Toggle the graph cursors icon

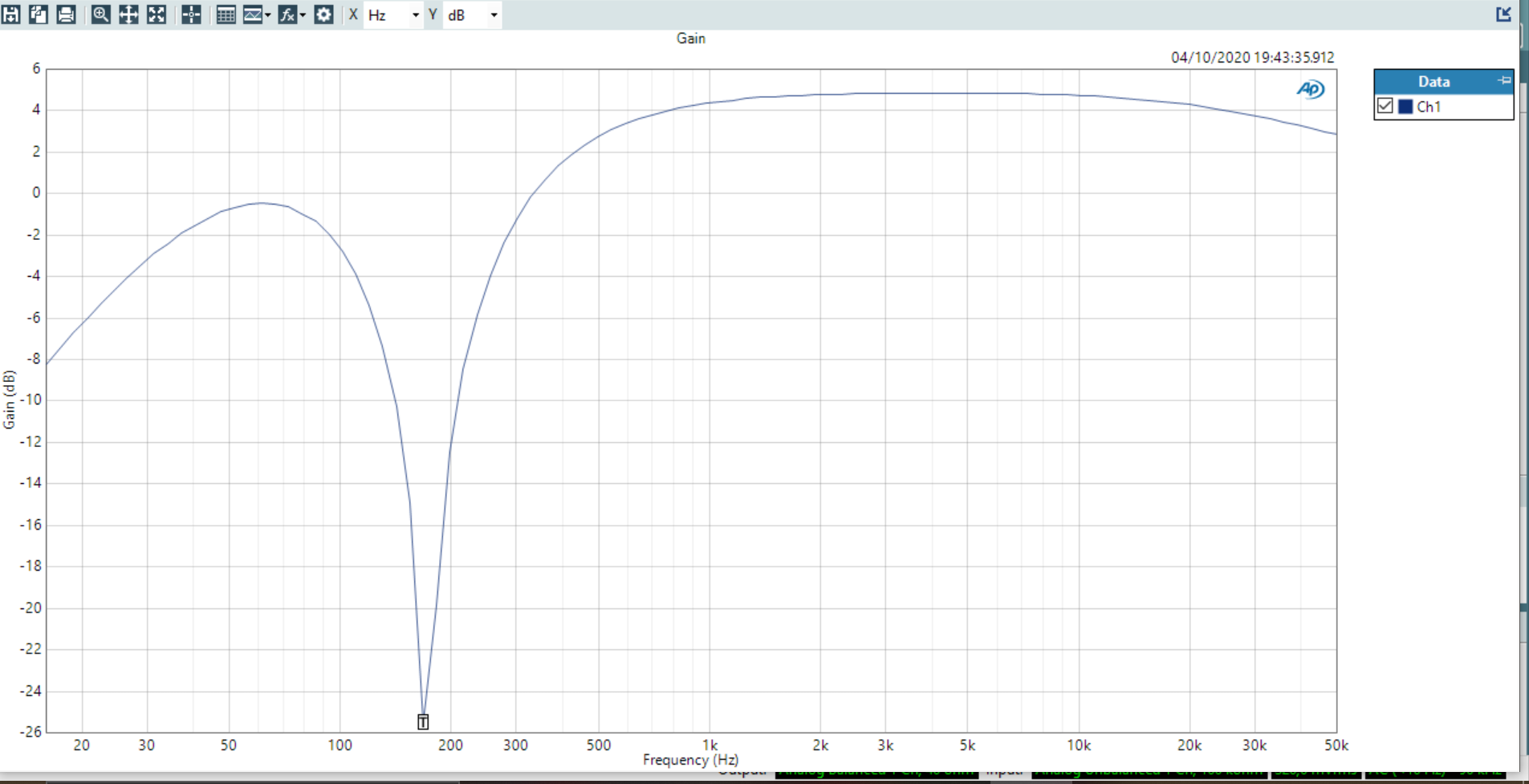point(191,14)
